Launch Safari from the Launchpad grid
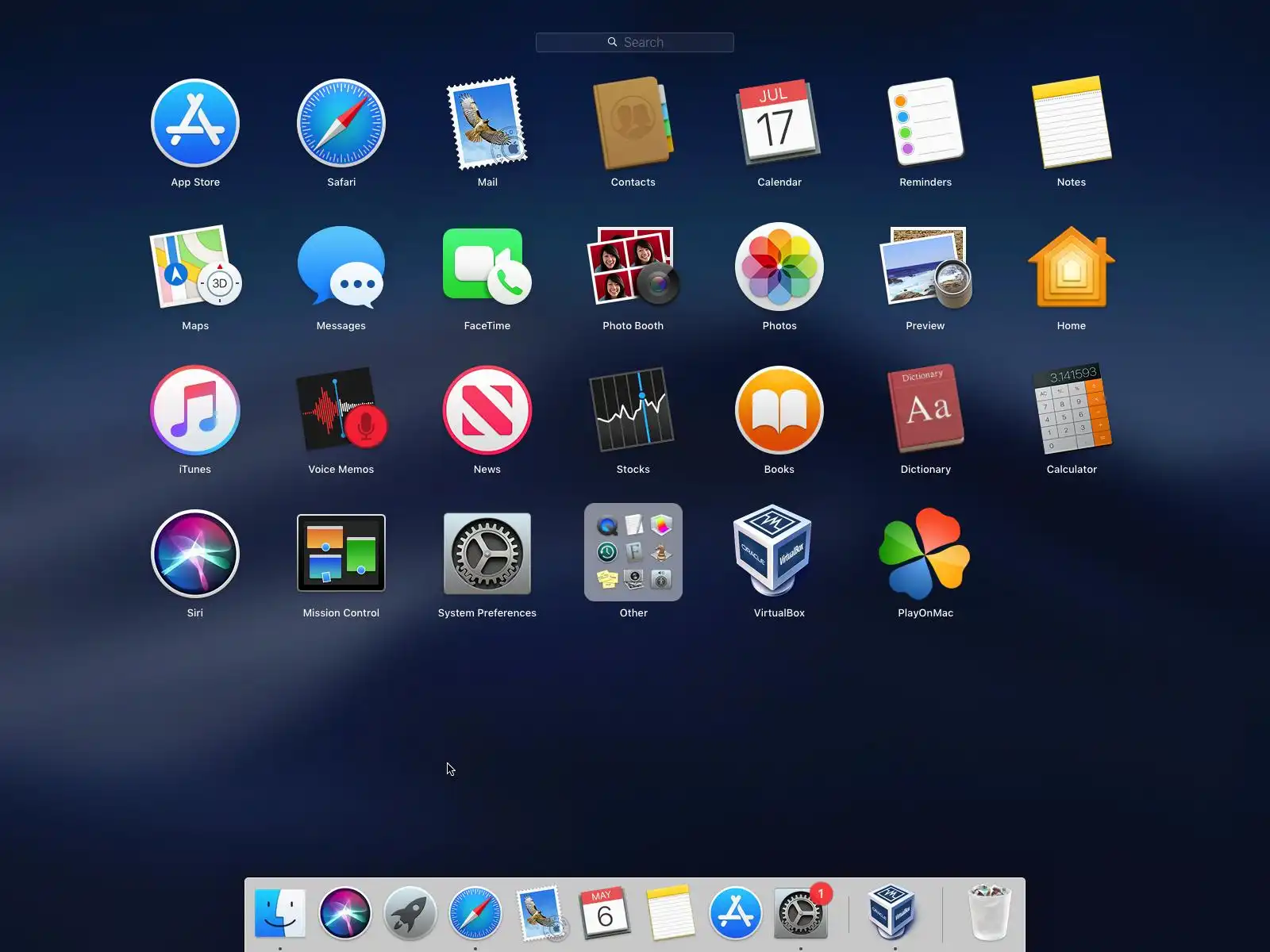Screen dimensions: 1270x952 [341, 123]
